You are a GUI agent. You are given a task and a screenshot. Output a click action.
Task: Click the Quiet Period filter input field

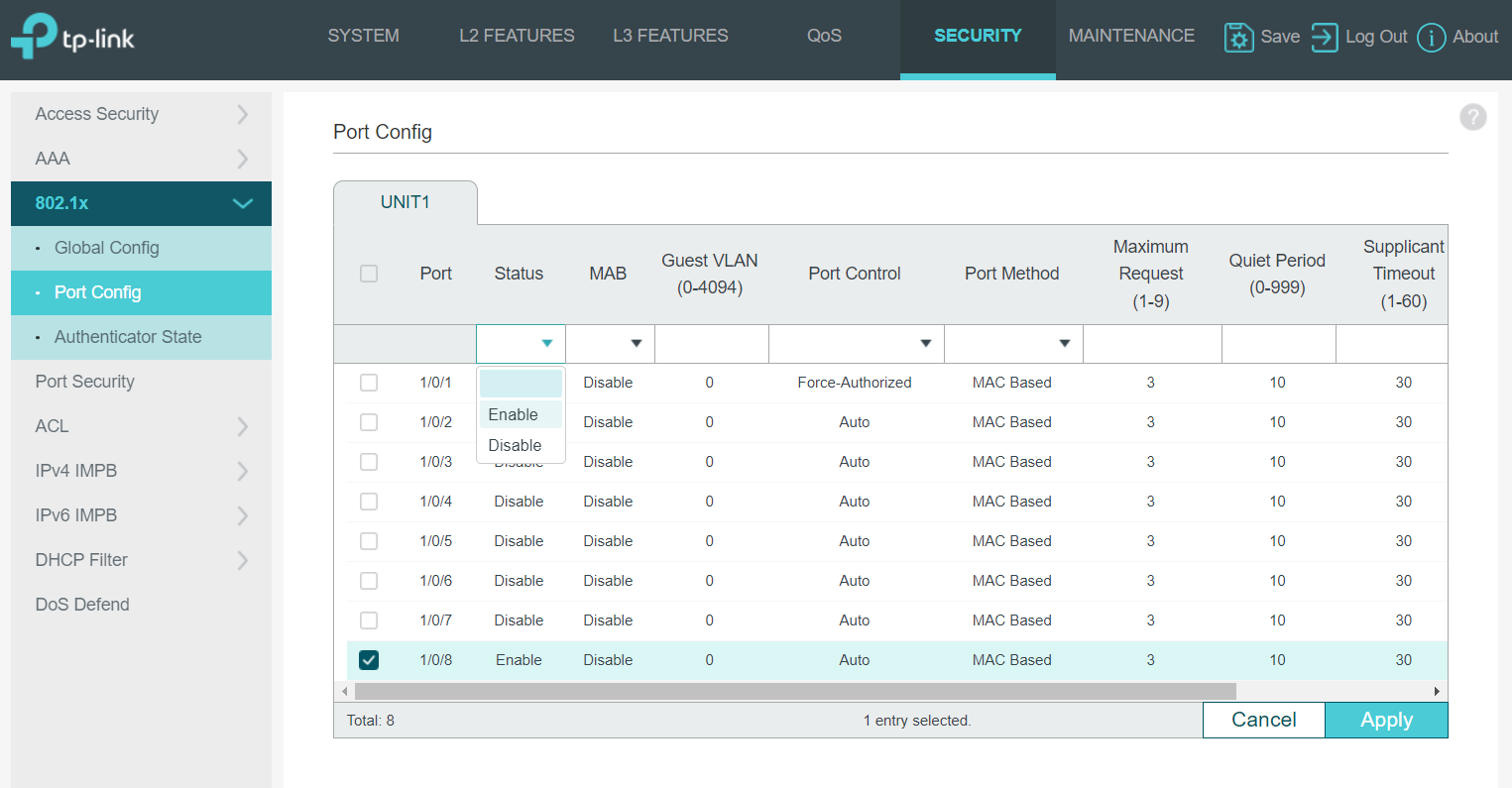point(1279,344)
